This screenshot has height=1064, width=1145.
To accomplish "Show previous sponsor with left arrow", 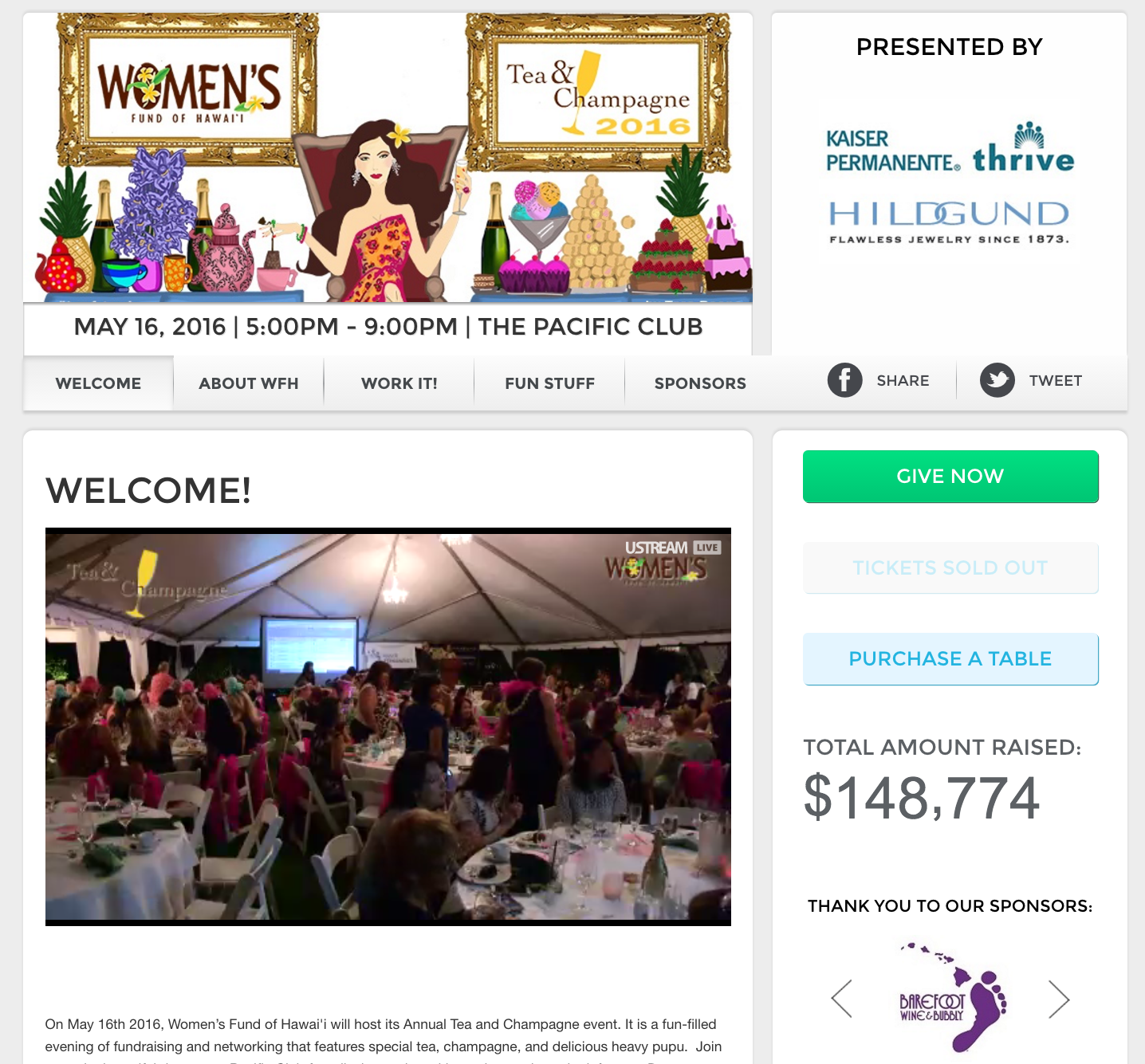I will click(x=841, y=999).
